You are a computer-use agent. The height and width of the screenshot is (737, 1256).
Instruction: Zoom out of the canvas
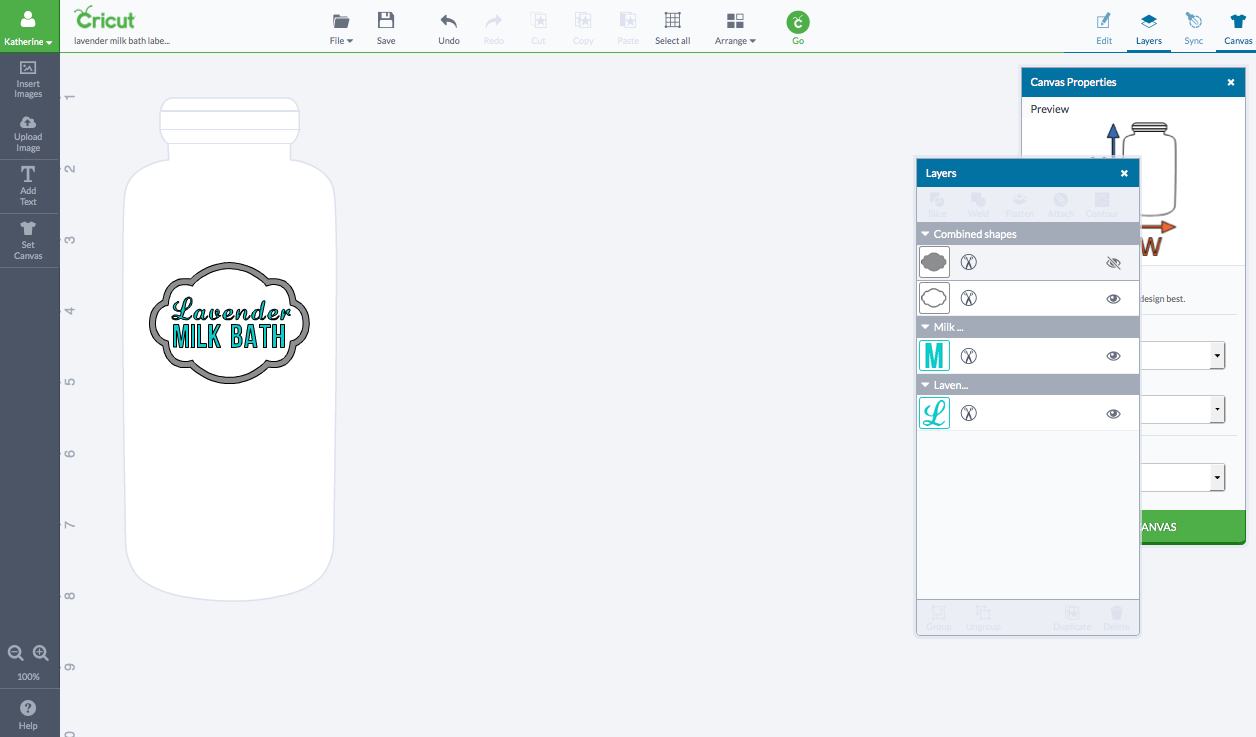[x=16, y=653]
